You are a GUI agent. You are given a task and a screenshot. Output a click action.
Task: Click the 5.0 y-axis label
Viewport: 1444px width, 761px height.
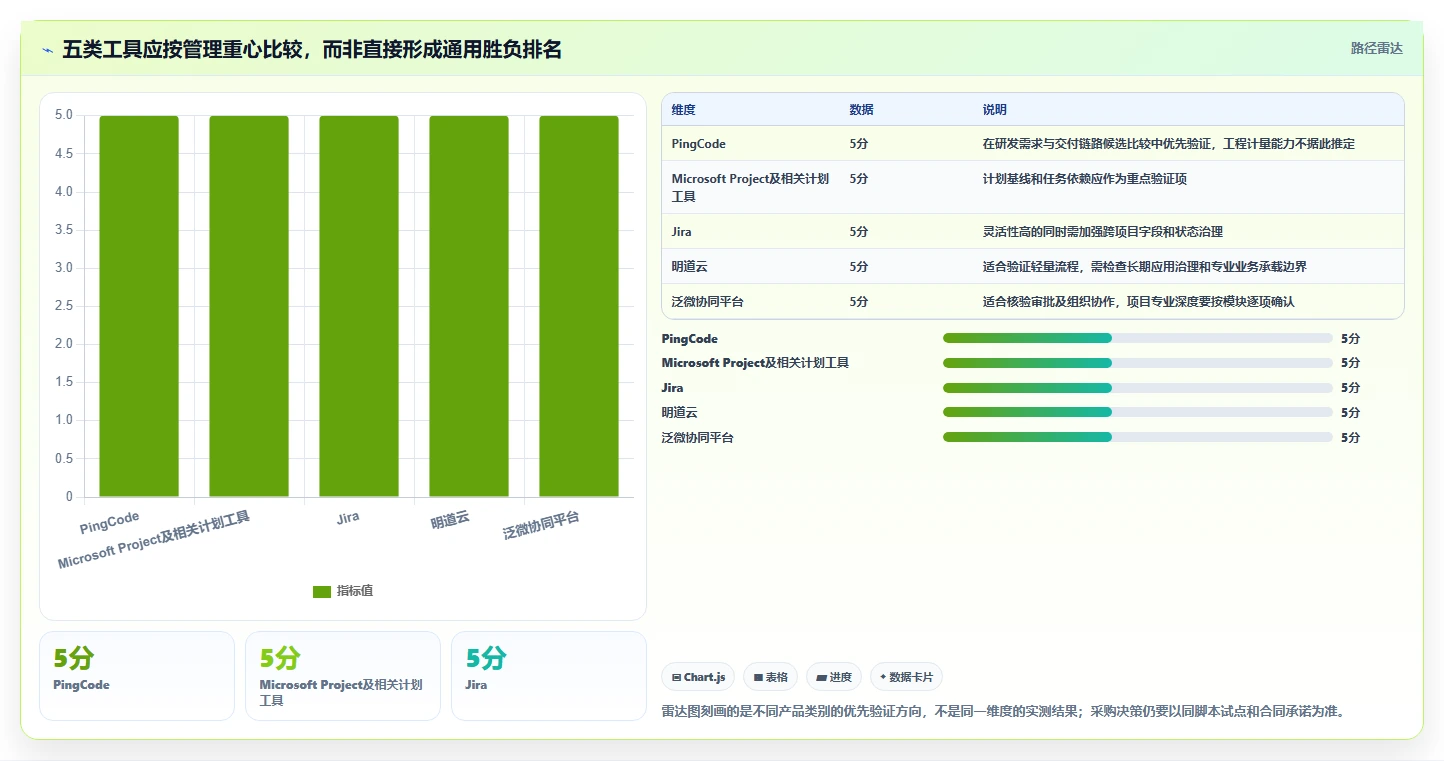click(x=64, y=115)
